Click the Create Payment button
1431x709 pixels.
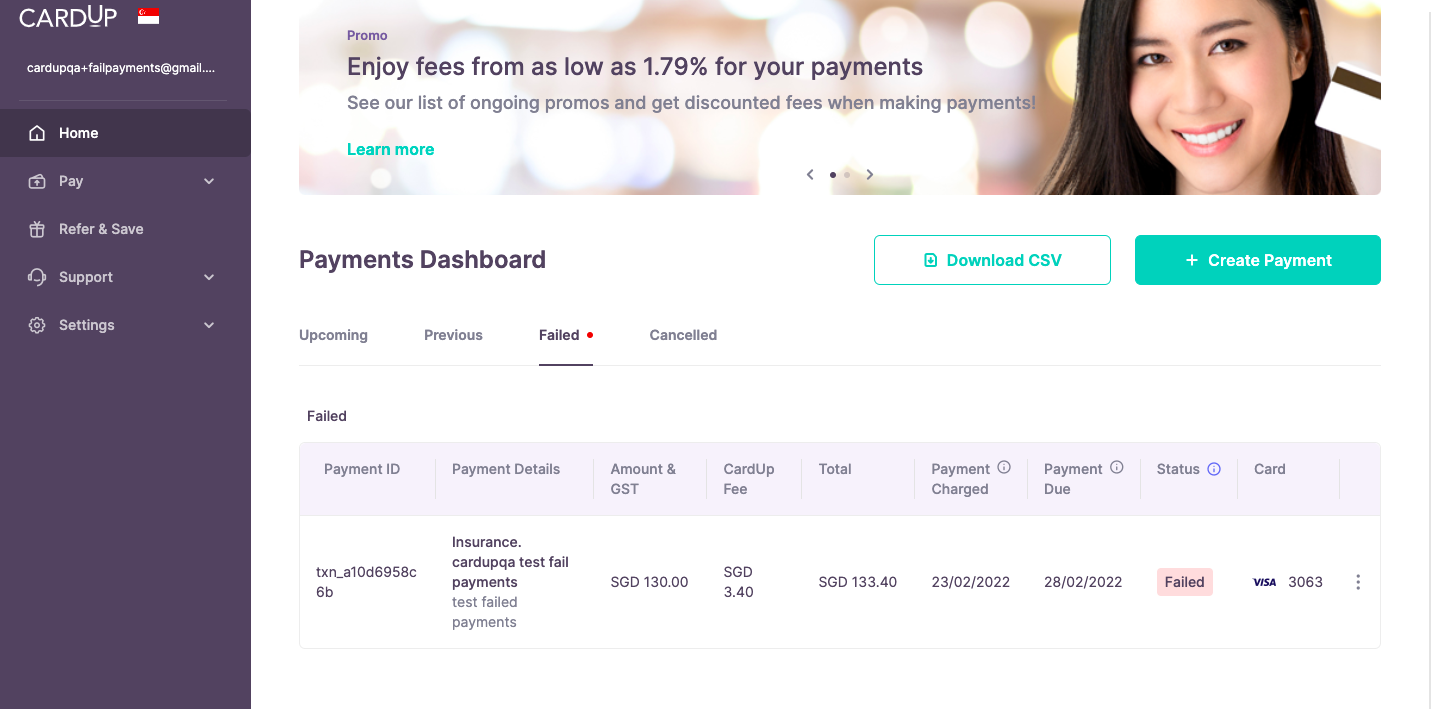(1257, 260)
